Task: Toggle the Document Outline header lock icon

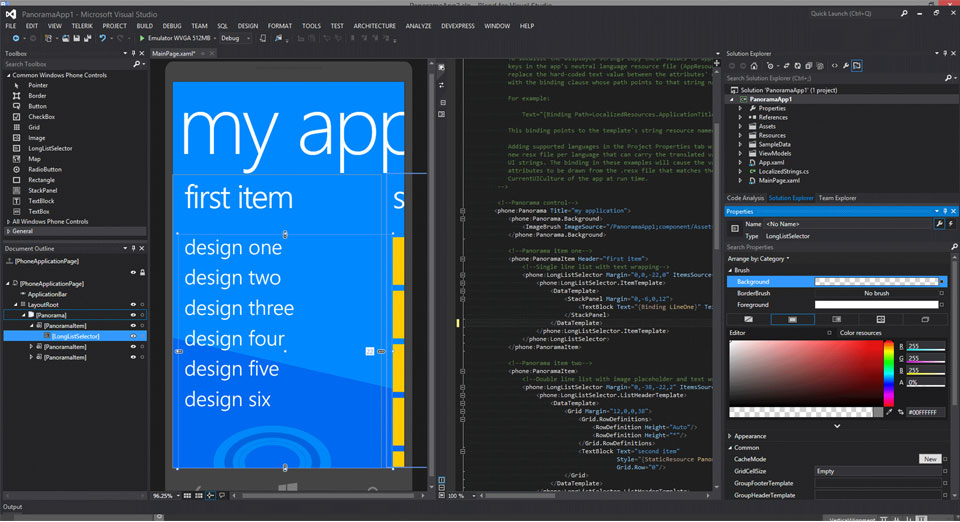Action: tap(142, 272)
